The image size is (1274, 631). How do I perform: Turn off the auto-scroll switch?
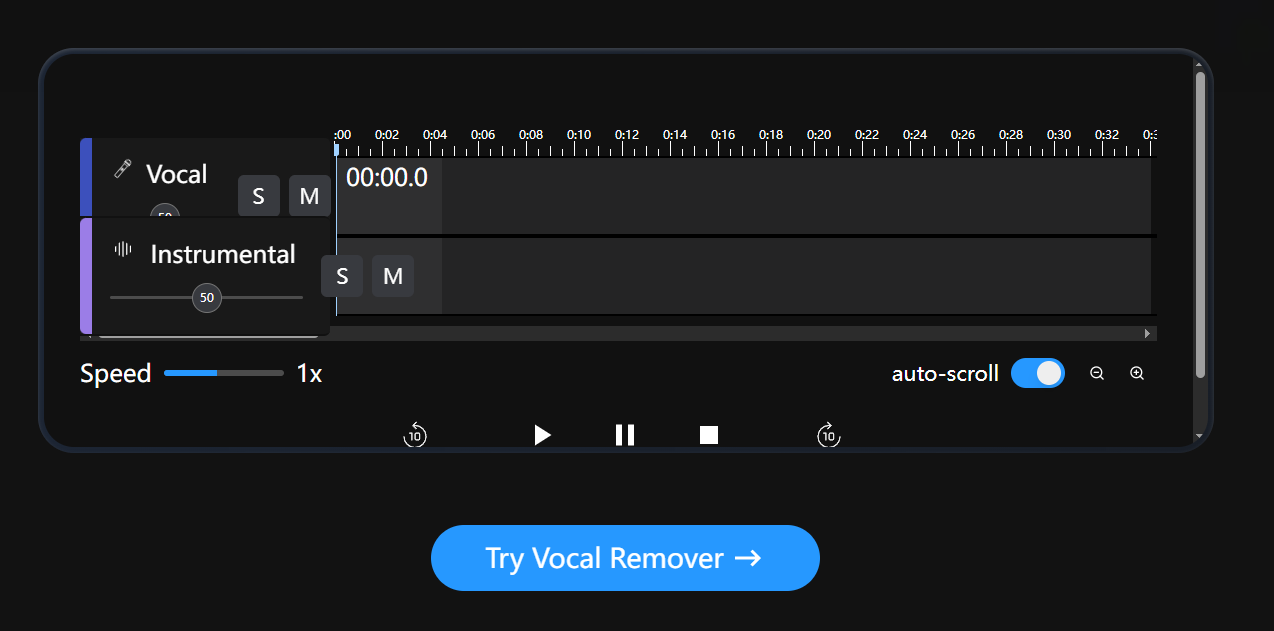tap(1038, 373)
